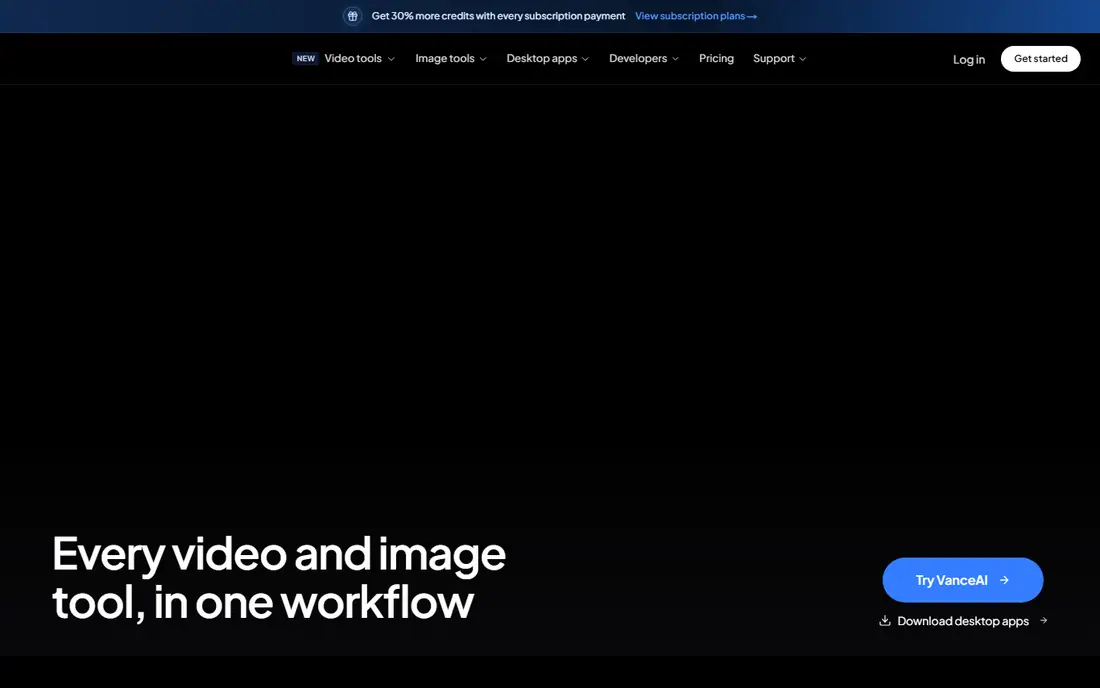
Task: Open the Developers menu
Action: [x=638, y=58]
